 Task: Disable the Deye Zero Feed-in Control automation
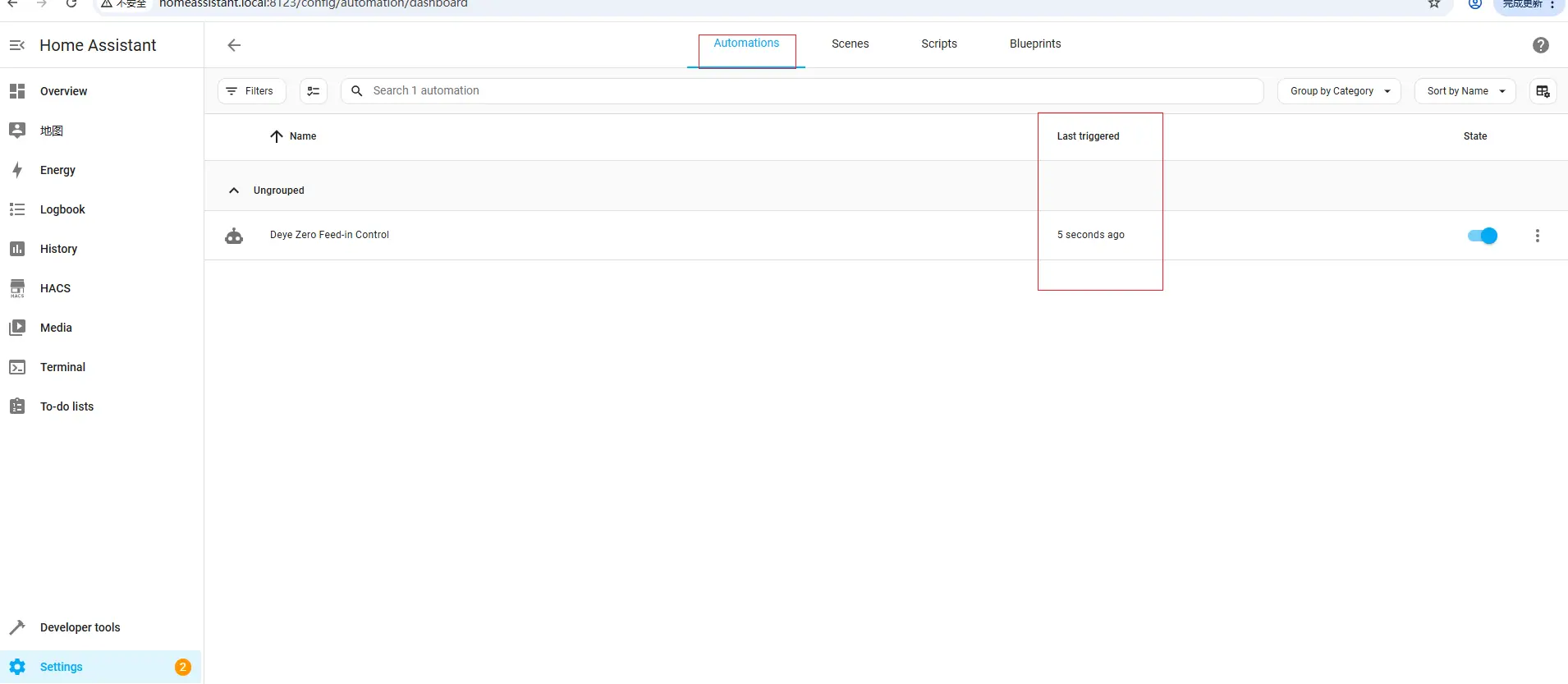(1482, 236)
